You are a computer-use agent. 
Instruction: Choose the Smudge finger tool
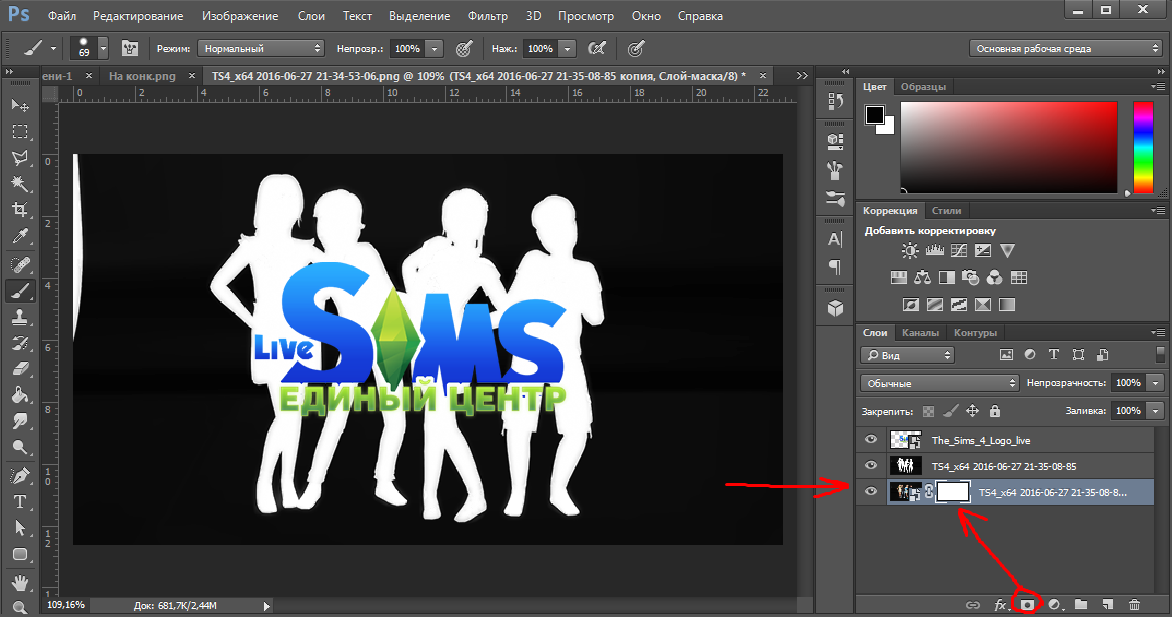click(x=20, y=422)
